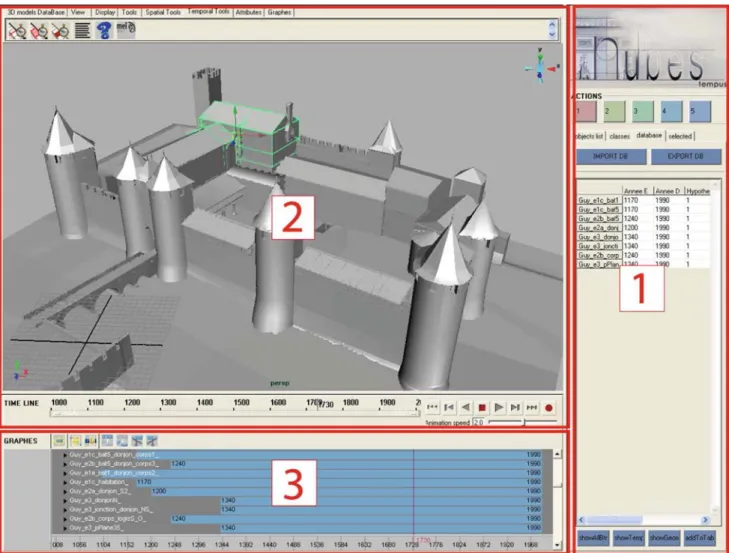
Task: Stop the animation playback
Action: pos(482,407)
